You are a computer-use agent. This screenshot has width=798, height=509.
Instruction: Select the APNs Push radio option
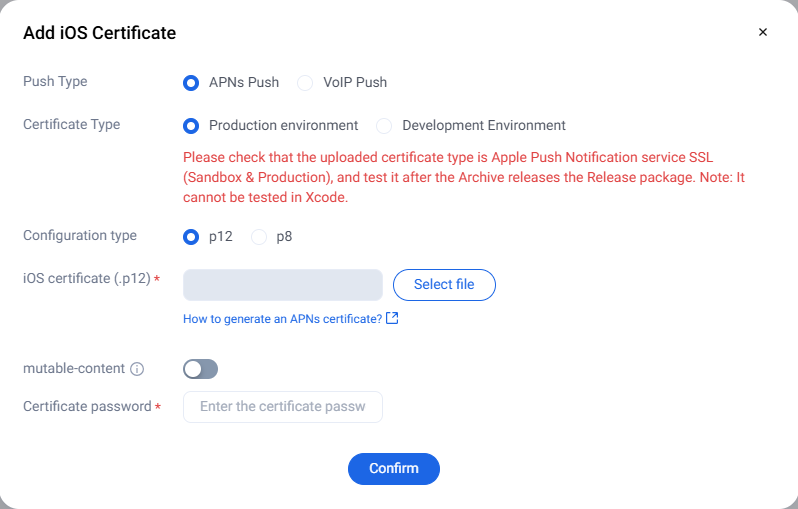pos(191,83)
